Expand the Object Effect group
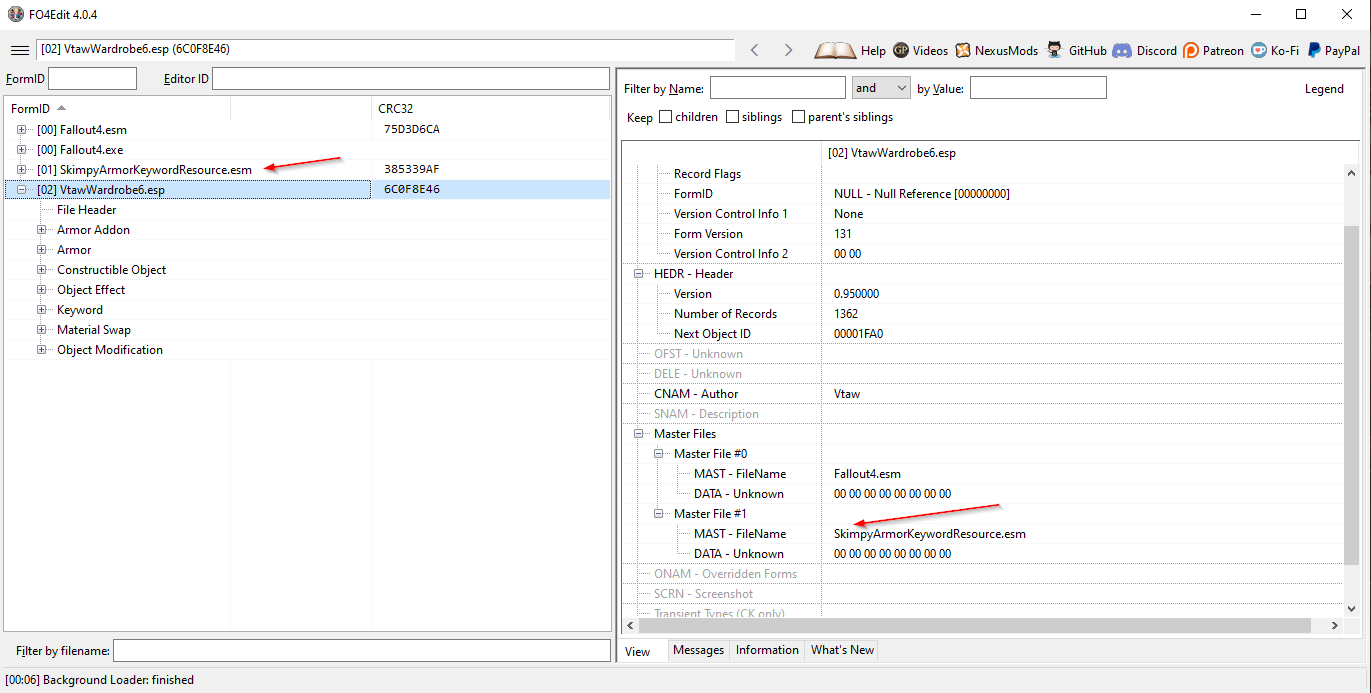Image resolution: width=1371 pixels, height=693 pixels. pos(42,290)
